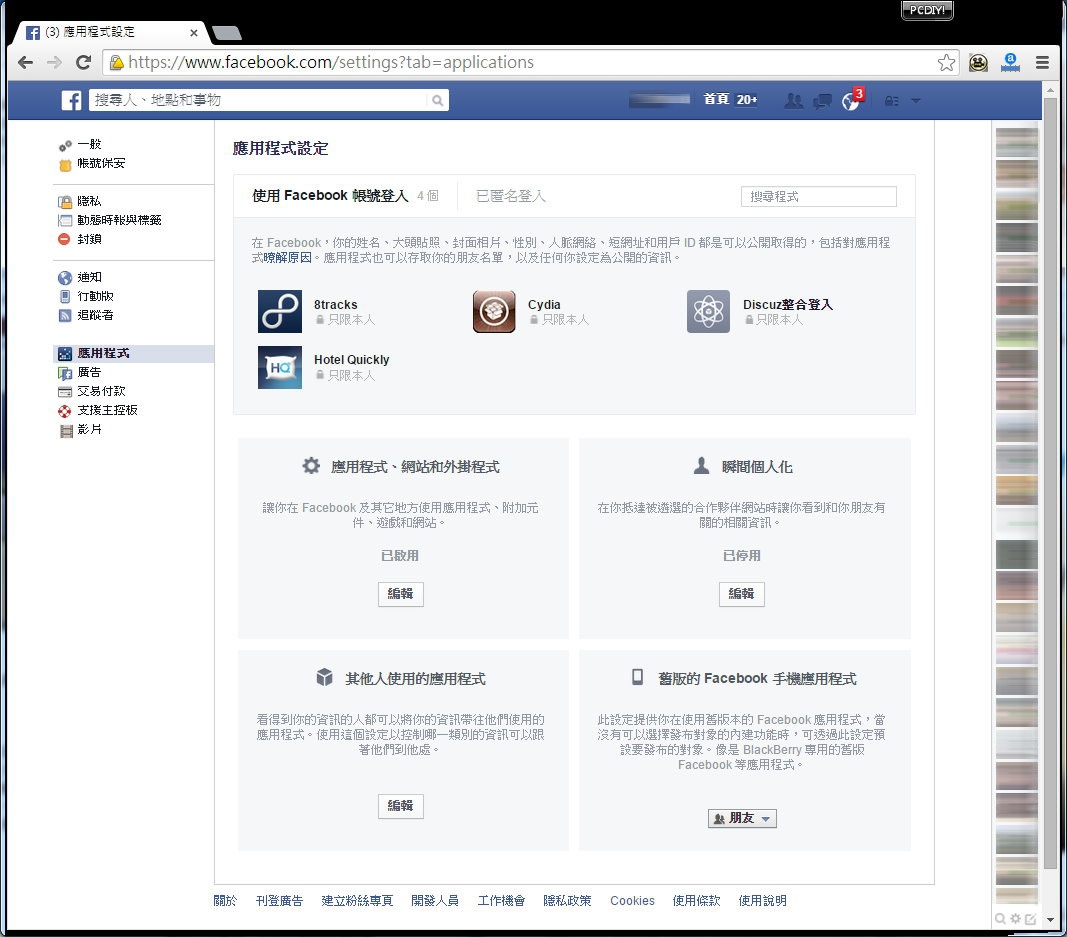This screenshot has height=937, width=1067.
Task: Open the 朋友 audience dropdown
Action: coord(742,819)
